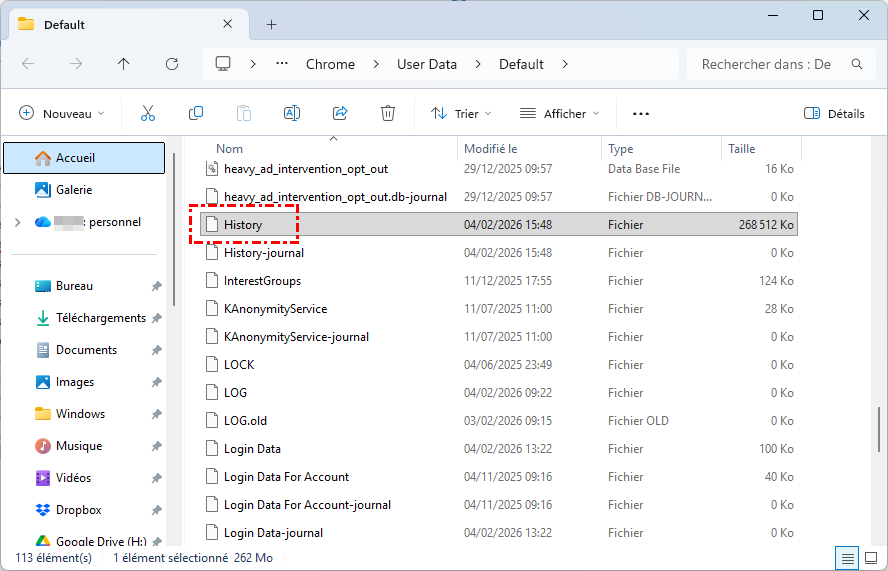The width and height of the screenshot is (888, 571).
Task: Open the See more ellipsis menu
Action: tap(641, 114)
